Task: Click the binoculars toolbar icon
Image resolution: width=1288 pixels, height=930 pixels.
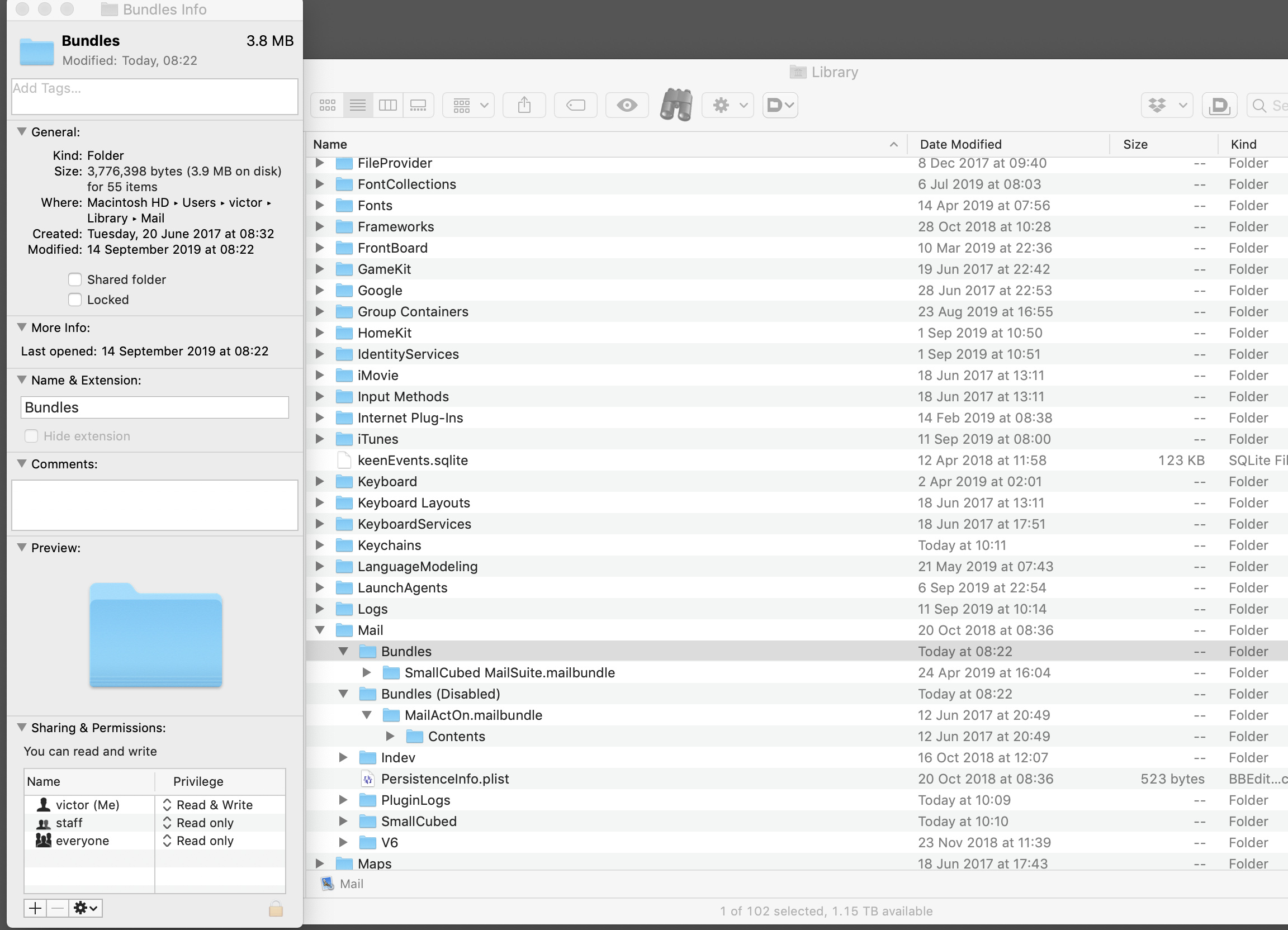Action: point(676,105)
